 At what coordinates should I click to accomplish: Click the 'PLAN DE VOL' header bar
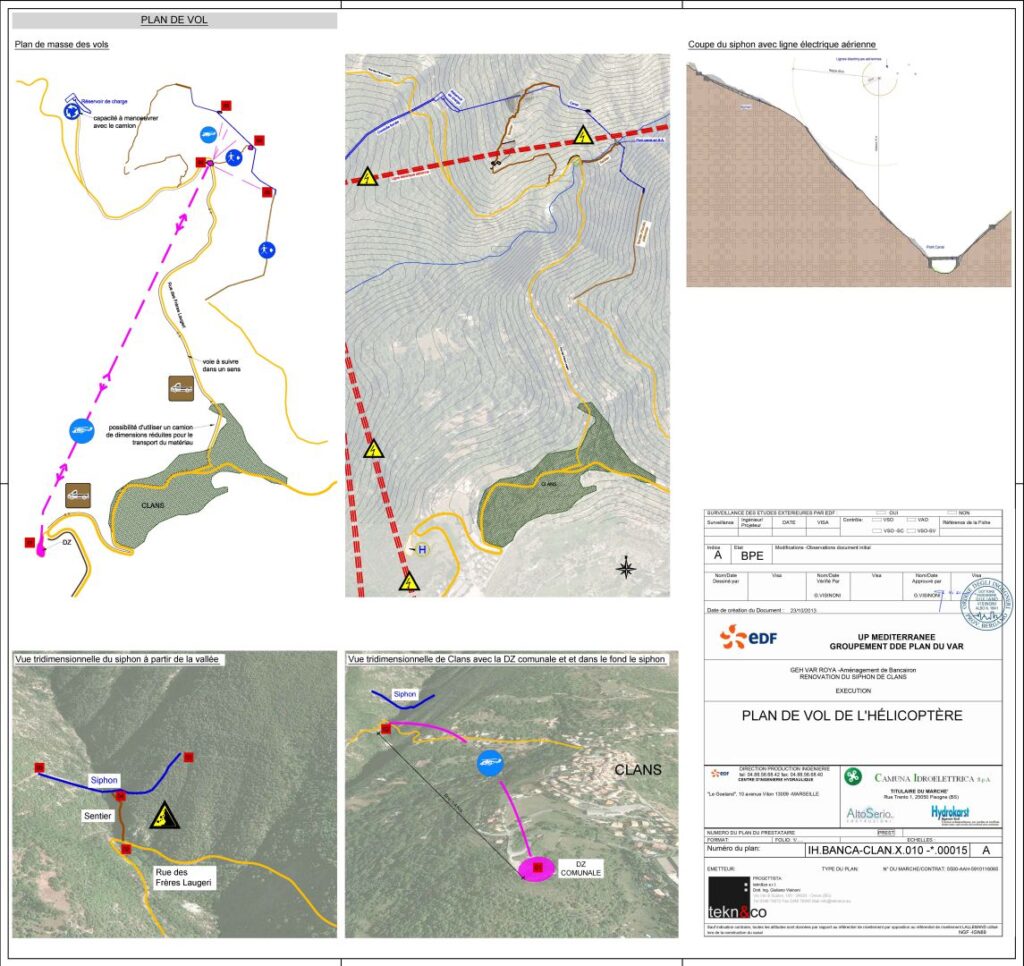click(175, 20)
